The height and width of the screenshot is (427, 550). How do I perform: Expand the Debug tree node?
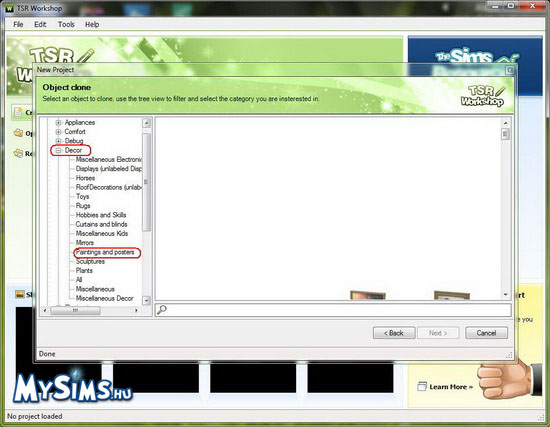(59, 141)
